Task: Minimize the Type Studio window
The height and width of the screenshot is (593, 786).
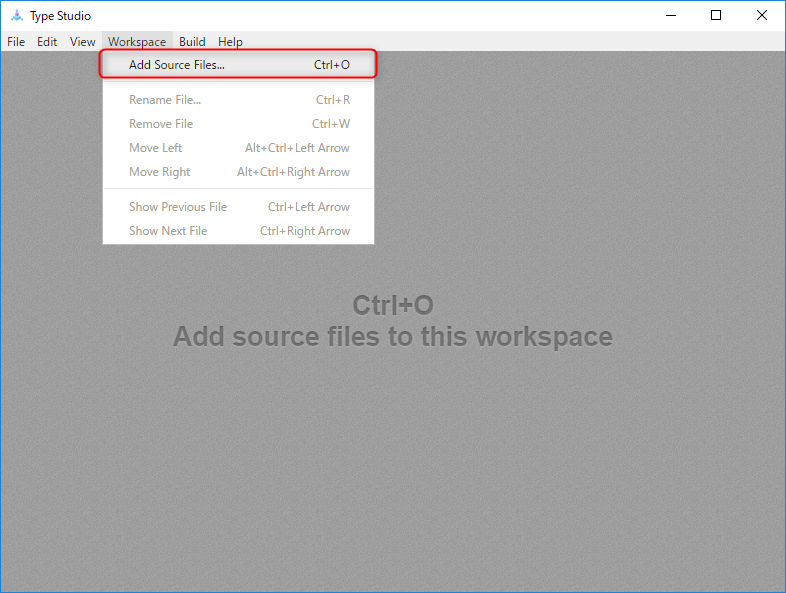Action: pos(671,16)
